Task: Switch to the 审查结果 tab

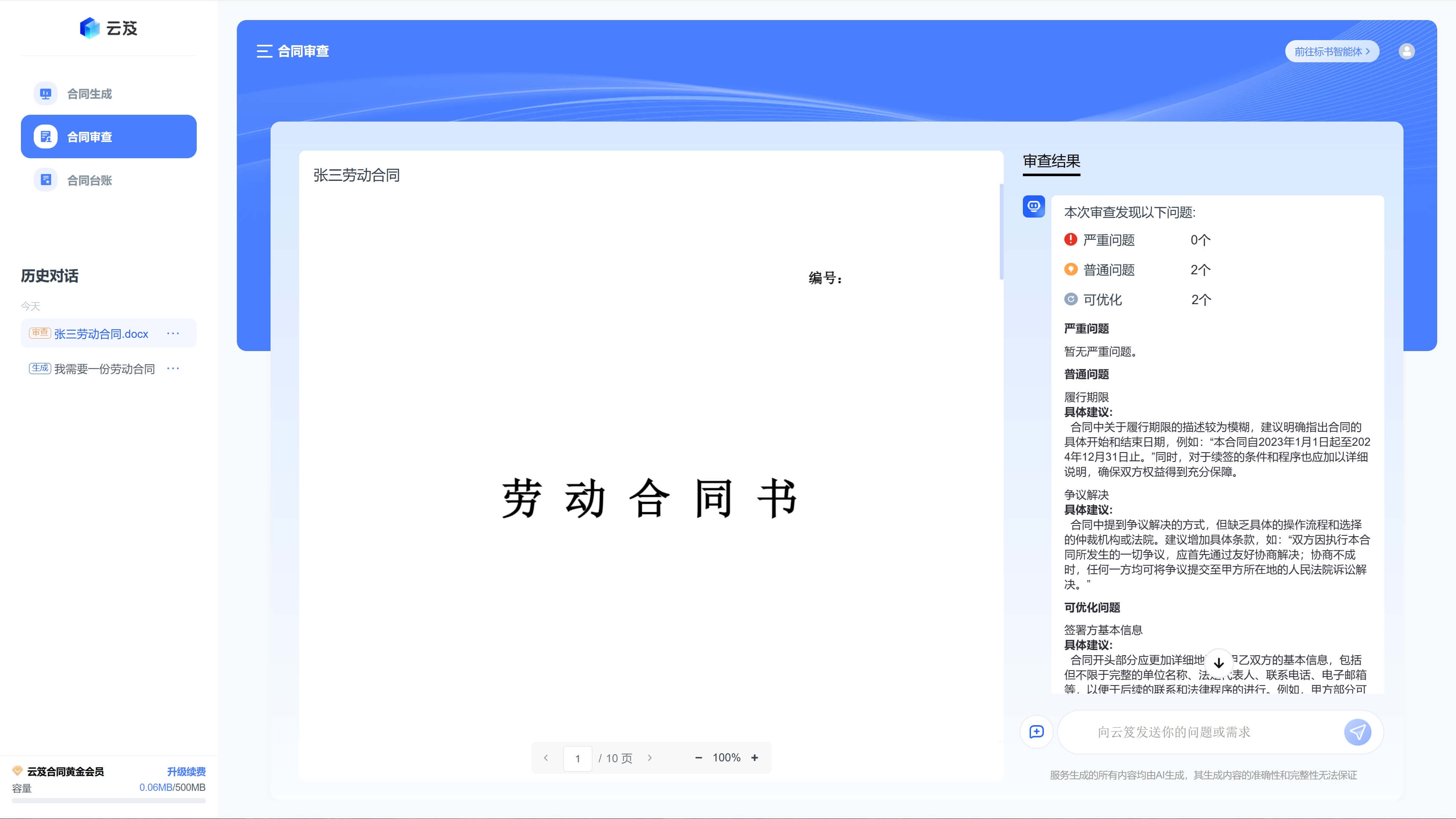Action: pyautogui.click(x=1051, y=162)
